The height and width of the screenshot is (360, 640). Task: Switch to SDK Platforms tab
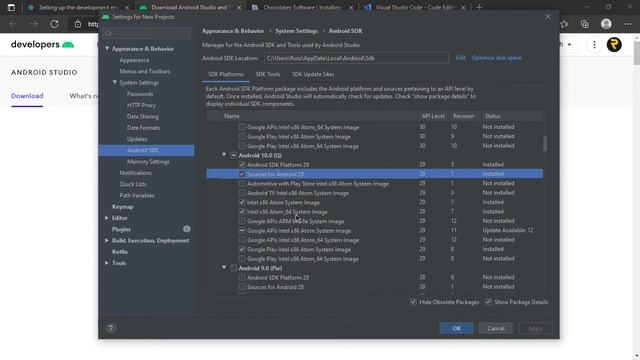coord(226,74)
